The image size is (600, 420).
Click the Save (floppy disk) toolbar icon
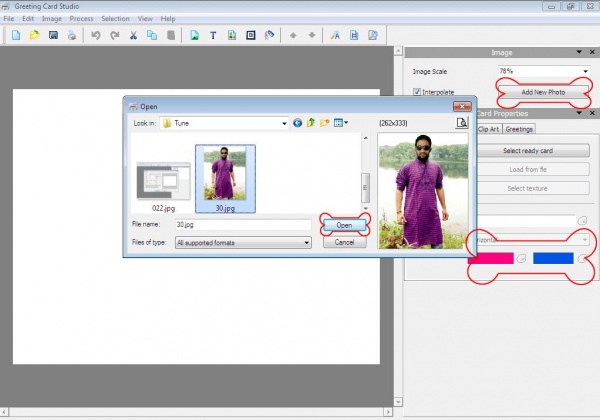[x=52, y=35]
